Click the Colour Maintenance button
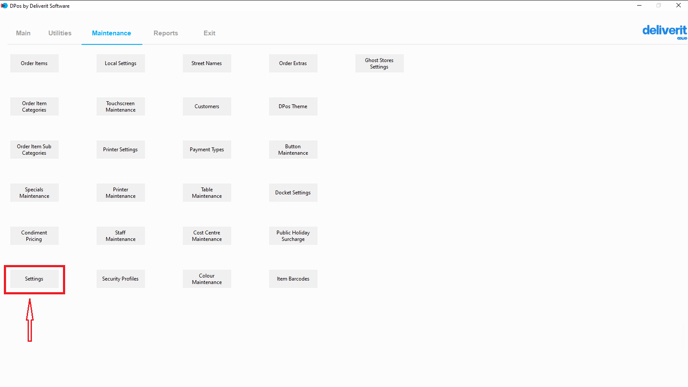The image size is (688, 387). tap(207, 279)
